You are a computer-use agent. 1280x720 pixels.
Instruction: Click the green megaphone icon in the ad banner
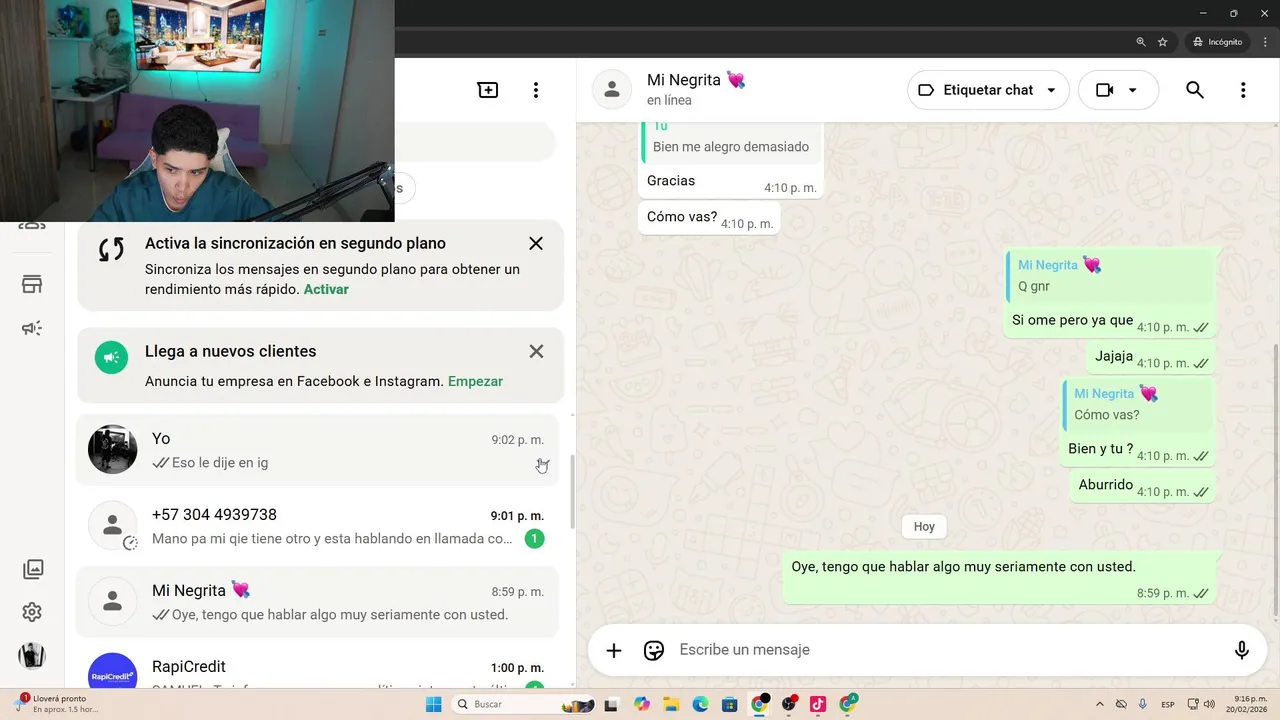tap(111, 357)
